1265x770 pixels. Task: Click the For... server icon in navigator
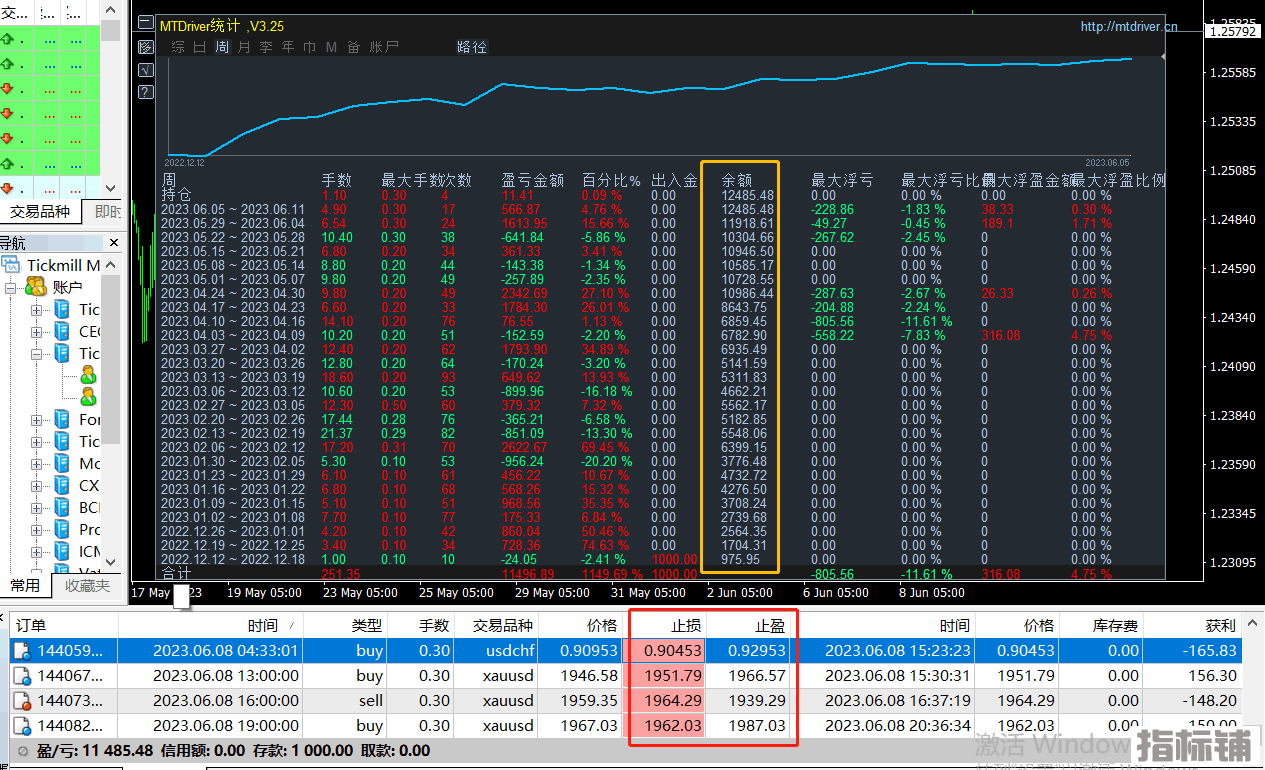tap(63, 419)
